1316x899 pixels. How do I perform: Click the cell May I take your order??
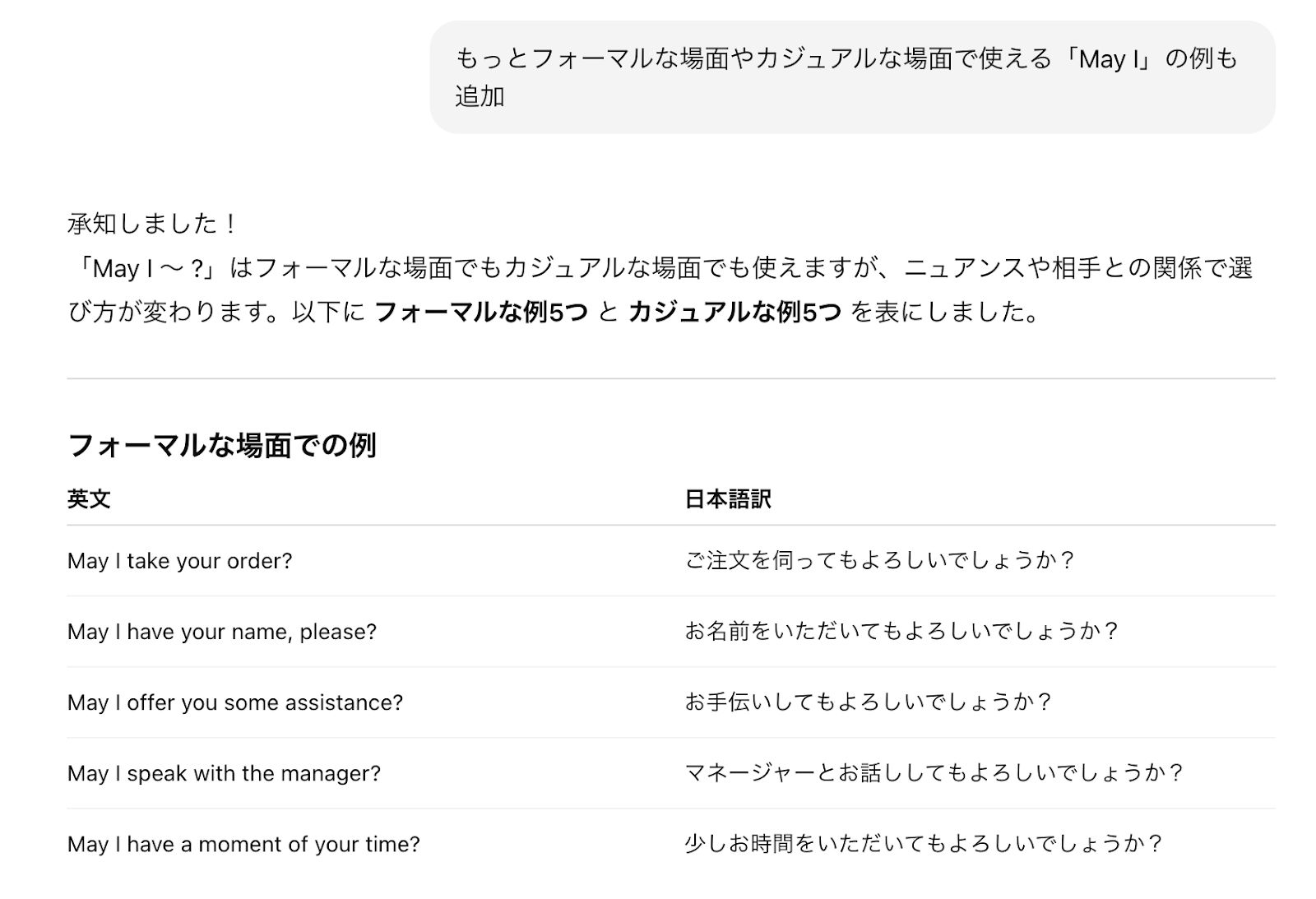click(x=180, y=561)
